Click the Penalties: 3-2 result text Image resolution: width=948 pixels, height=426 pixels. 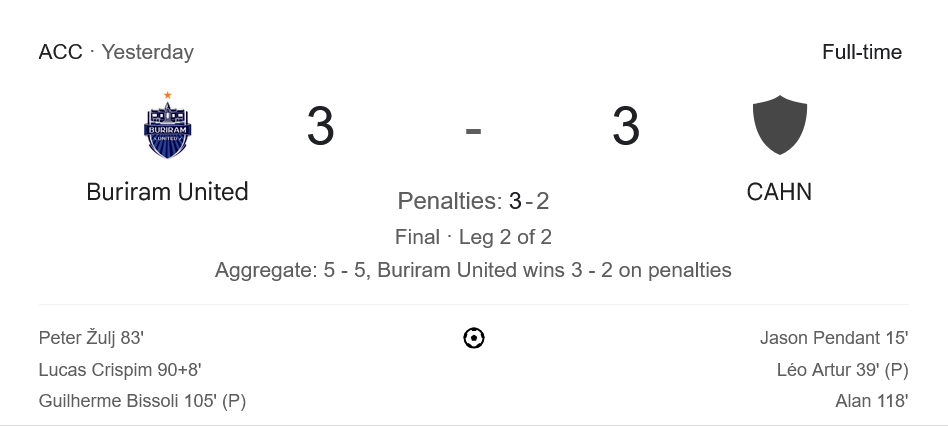pyautogui.click(x=473, y=201)
